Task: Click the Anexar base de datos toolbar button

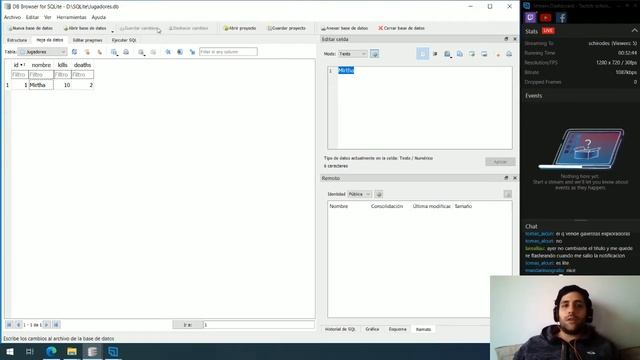Action: coord(344,28)
